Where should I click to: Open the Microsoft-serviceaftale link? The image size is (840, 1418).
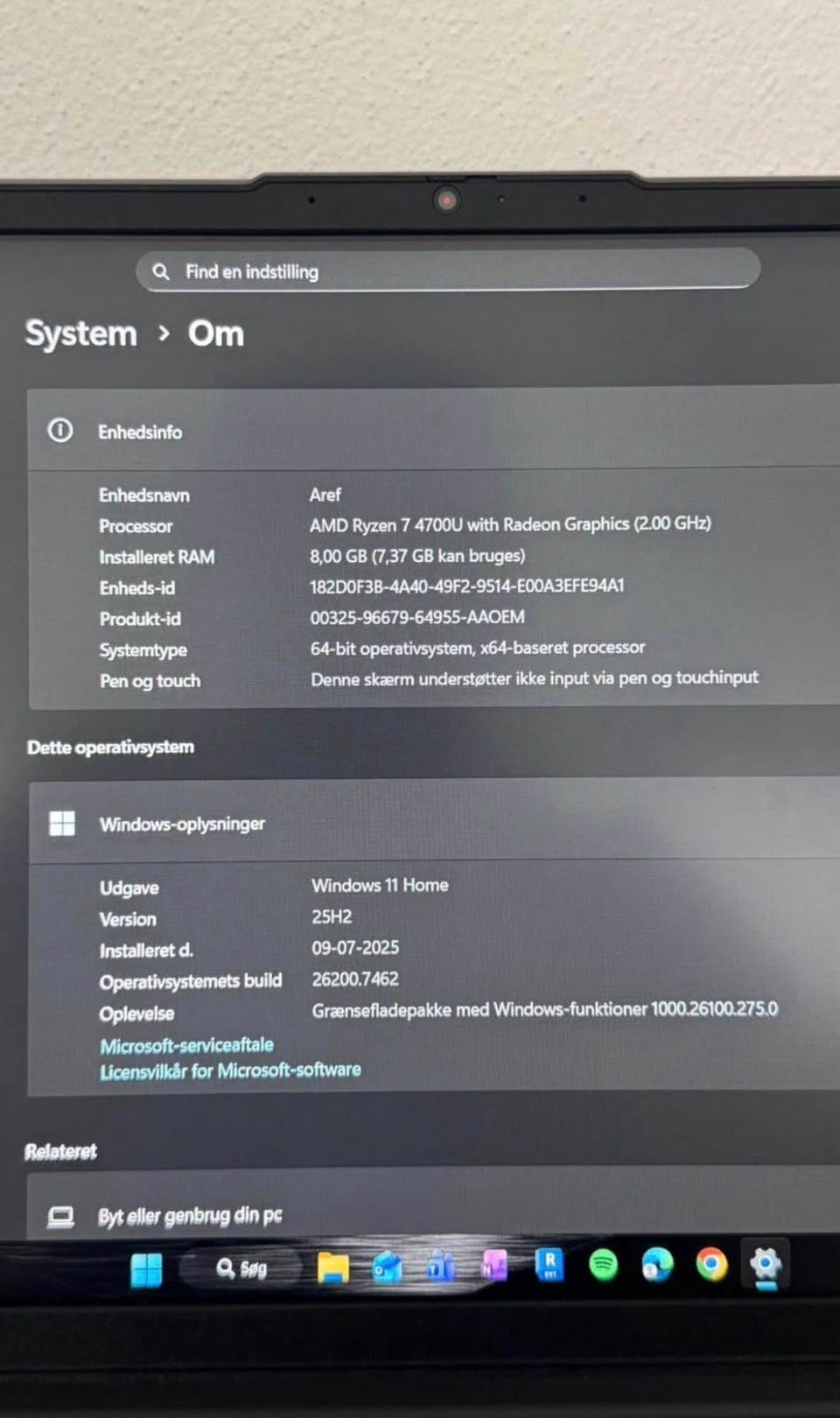click(186, 1045)
